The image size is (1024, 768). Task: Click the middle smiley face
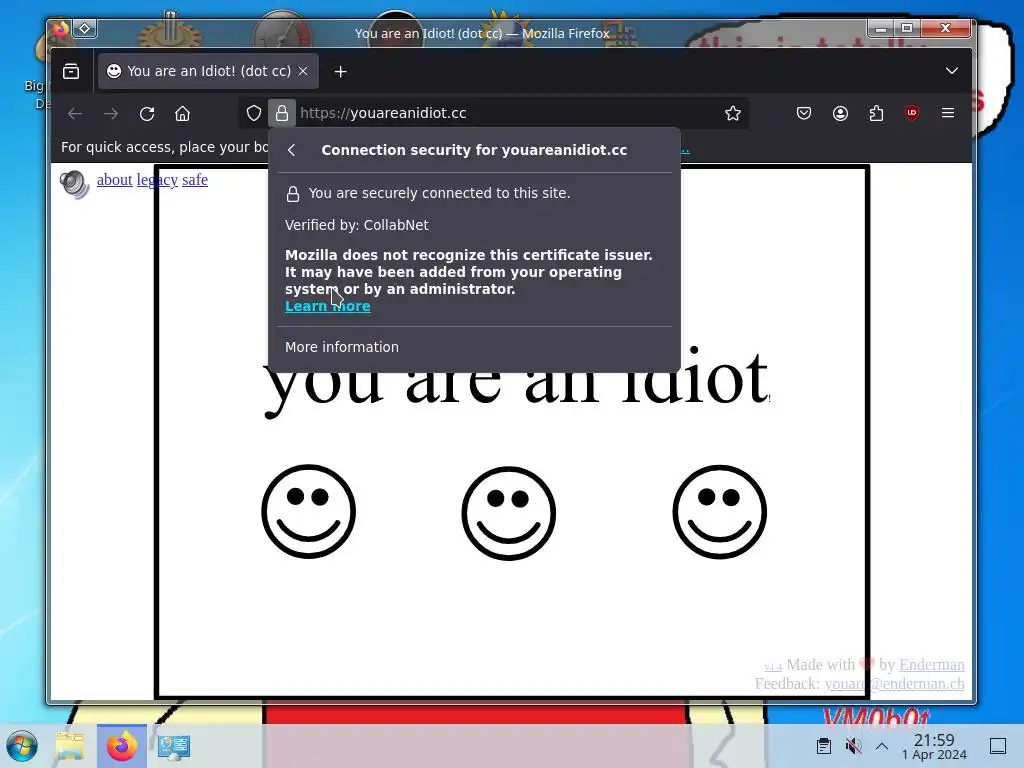pos(509,513)
